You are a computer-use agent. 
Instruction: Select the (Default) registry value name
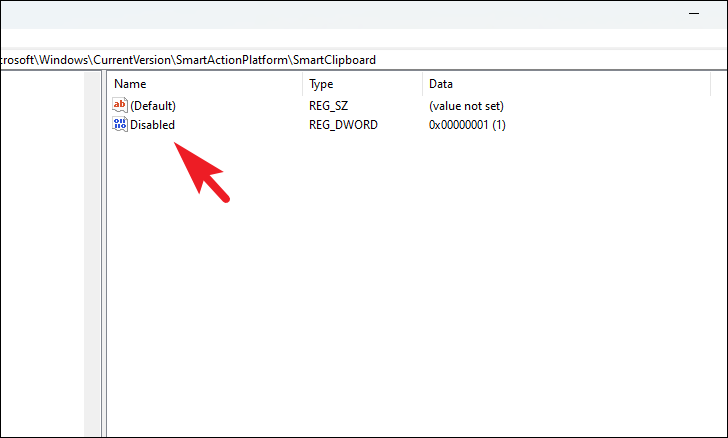153,106
